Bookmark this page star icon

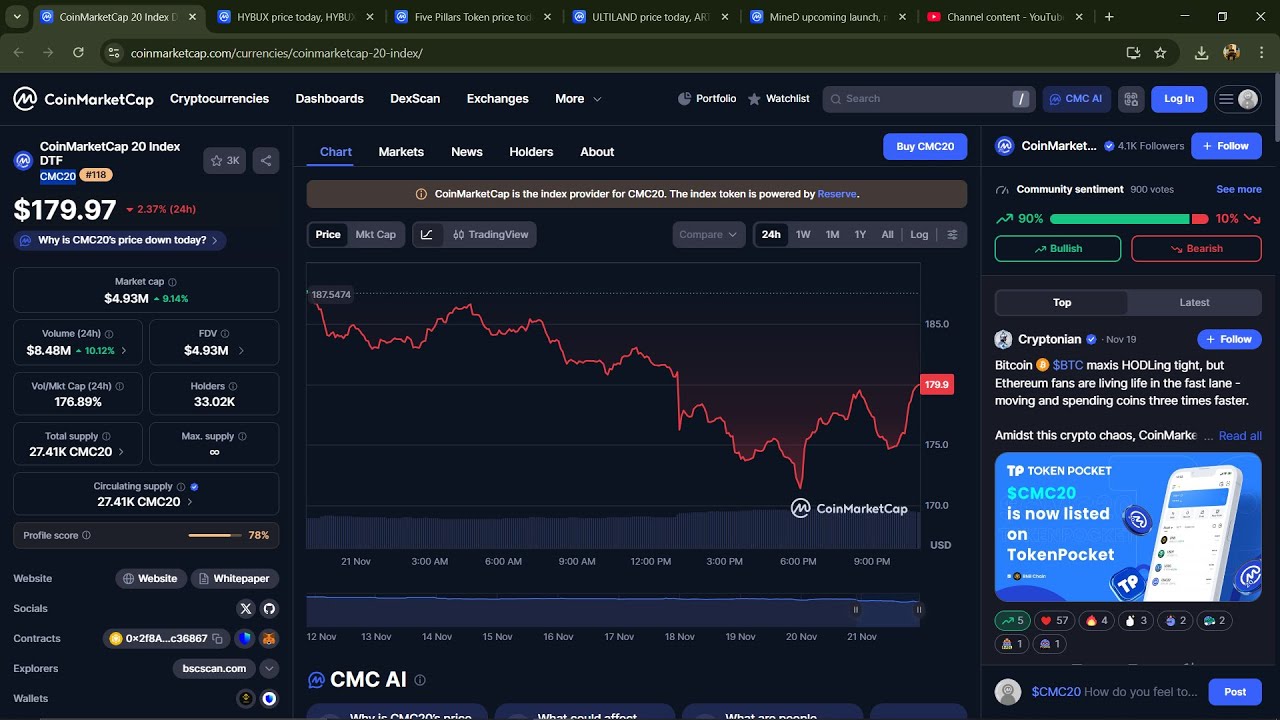click(x=1160, y=52)
